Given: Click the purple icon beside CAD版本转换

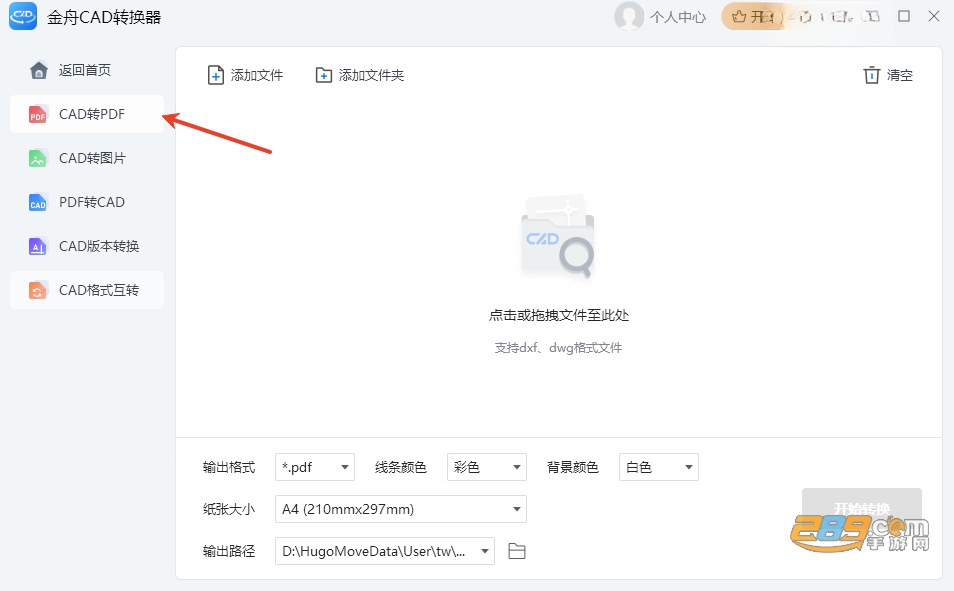Looking at the screenshot, I should [38, 247].
